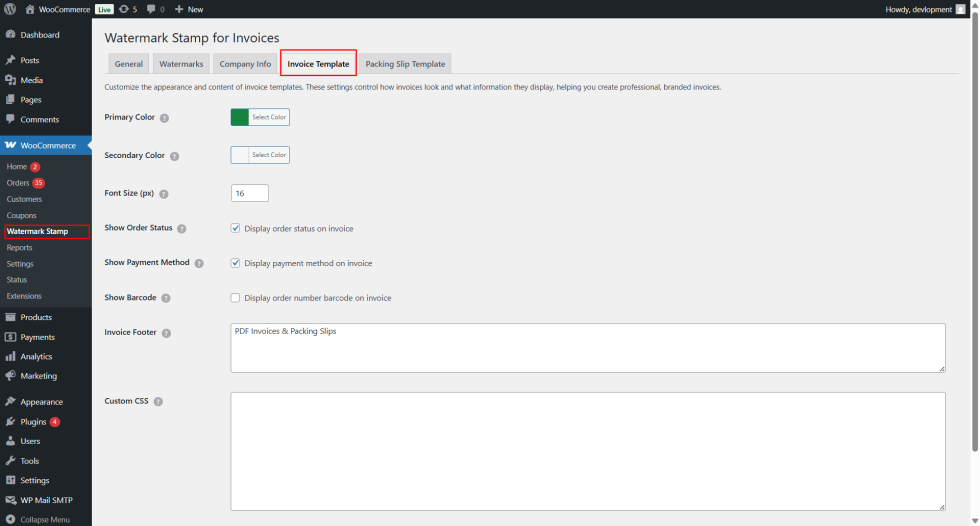The width and height of the screenshot is (980, 526).
Task: Click the New button in admin bar
Action: click(x=189, y=9)
